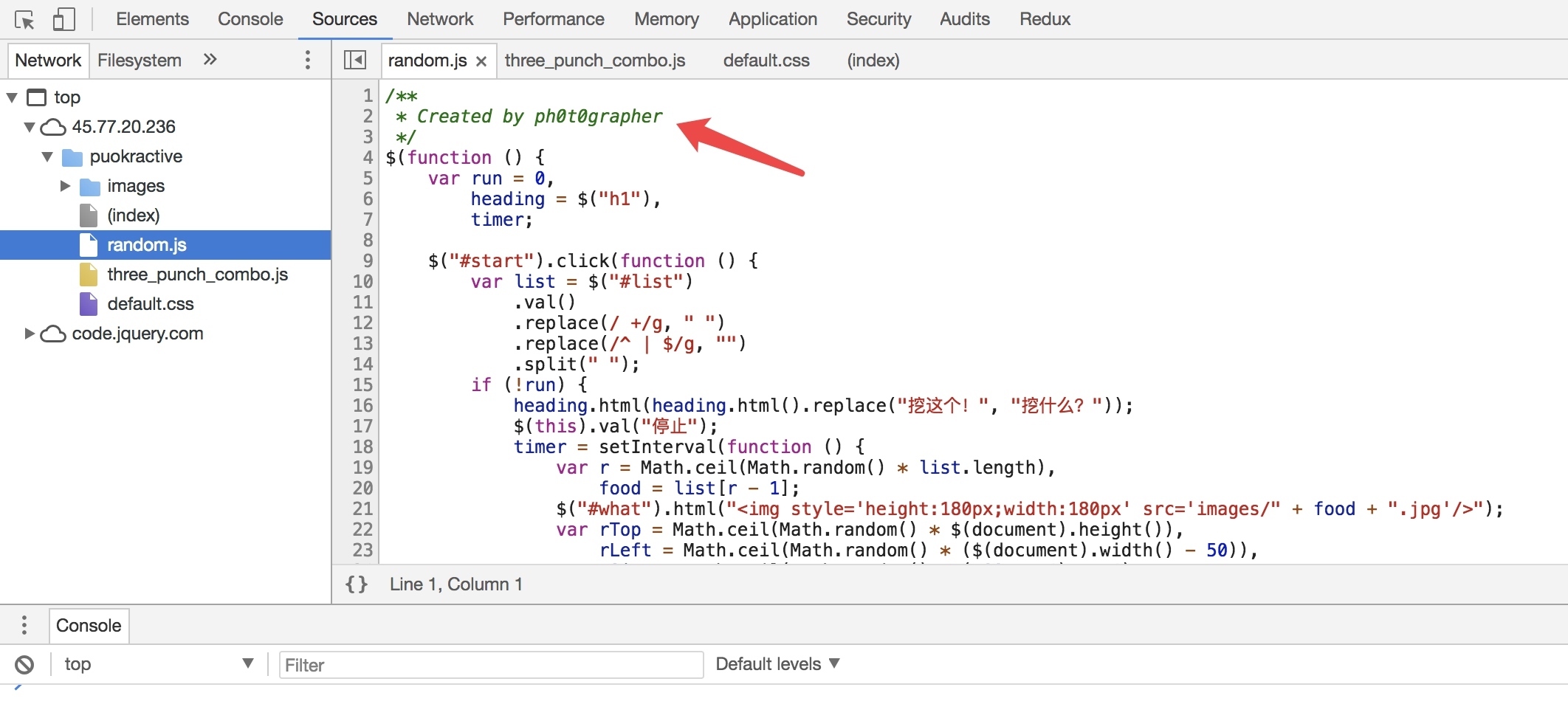This screenshot has width=1568, height=704.
Task: Switch to the Console panel tab
Action: click(250, 19)
